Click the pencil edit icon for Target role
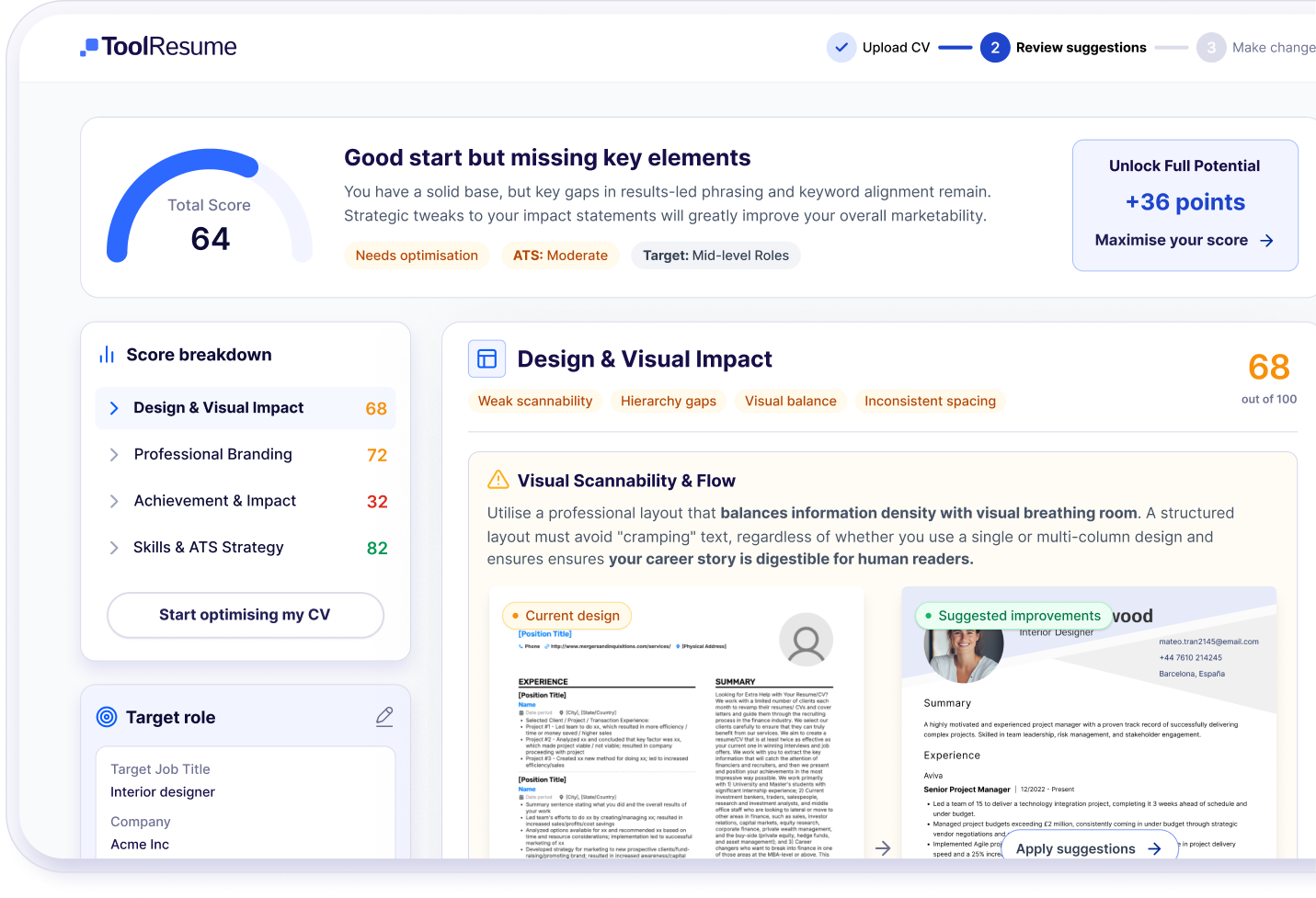The height and width of the screenshot is (898, 1316). 384,717
